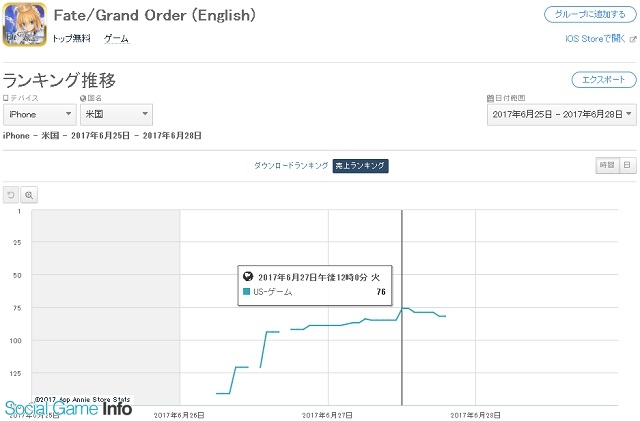The height and width of the screenshot is (421, 640).
Task: Click the globe icon in chart tooltip
Action: (x=248, y=276)
